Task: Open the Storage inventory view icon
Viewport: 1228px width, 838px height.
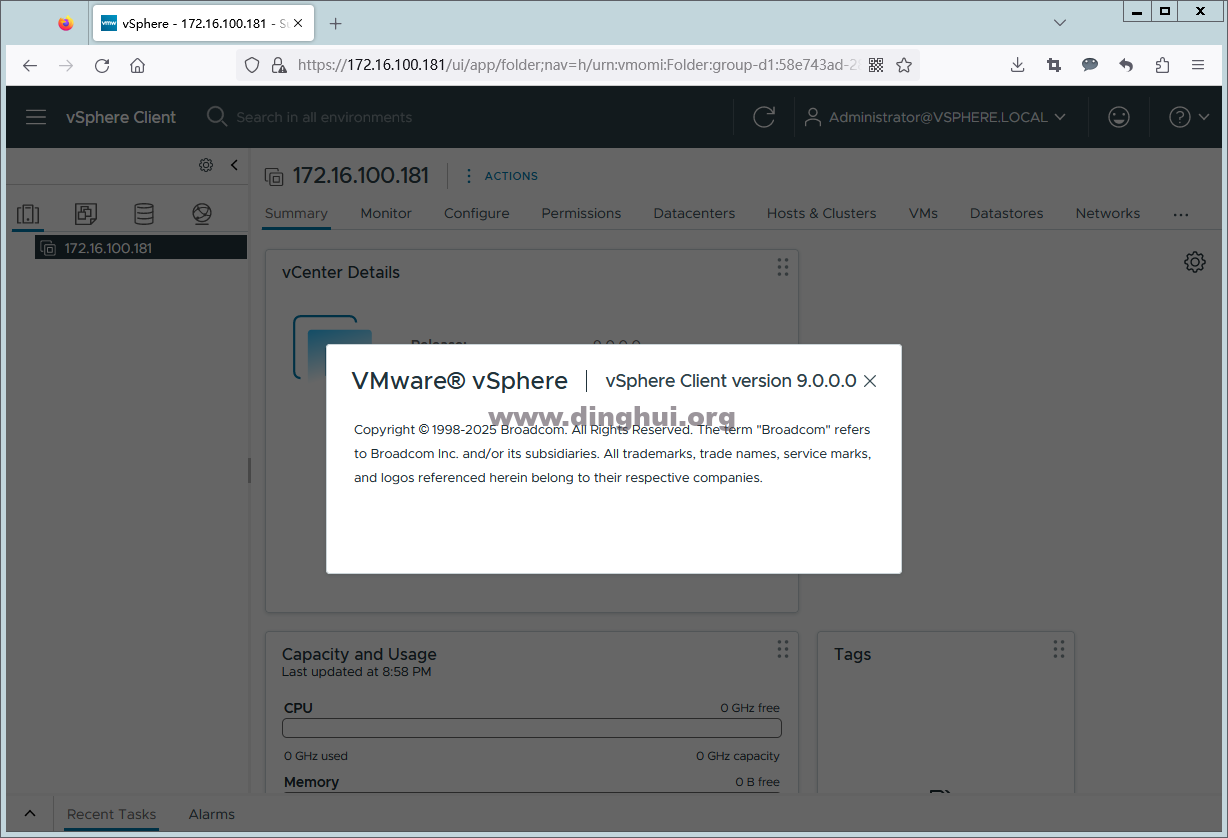Action: point(144,213)
